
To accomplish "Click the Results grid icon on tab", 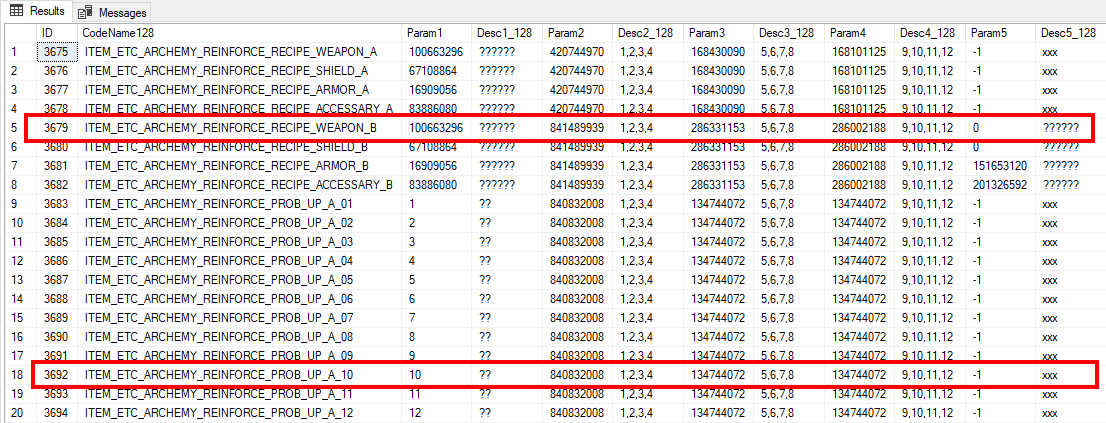I will click(16, 11).
